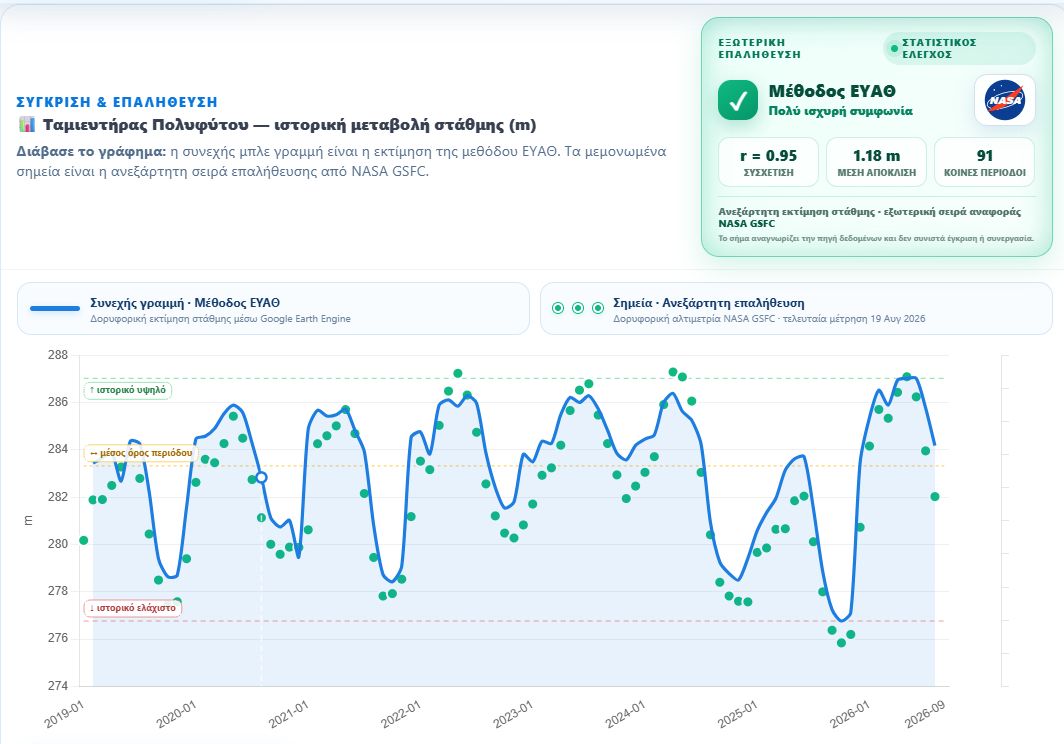Click the ΕΞΩΤΕΡΙΚΗ ΕΠΑΛΗΘΕΥΣΗ card header
The height and width of the screenshot is (744, 1064).
pyautogui.click(x=759, y=48)
